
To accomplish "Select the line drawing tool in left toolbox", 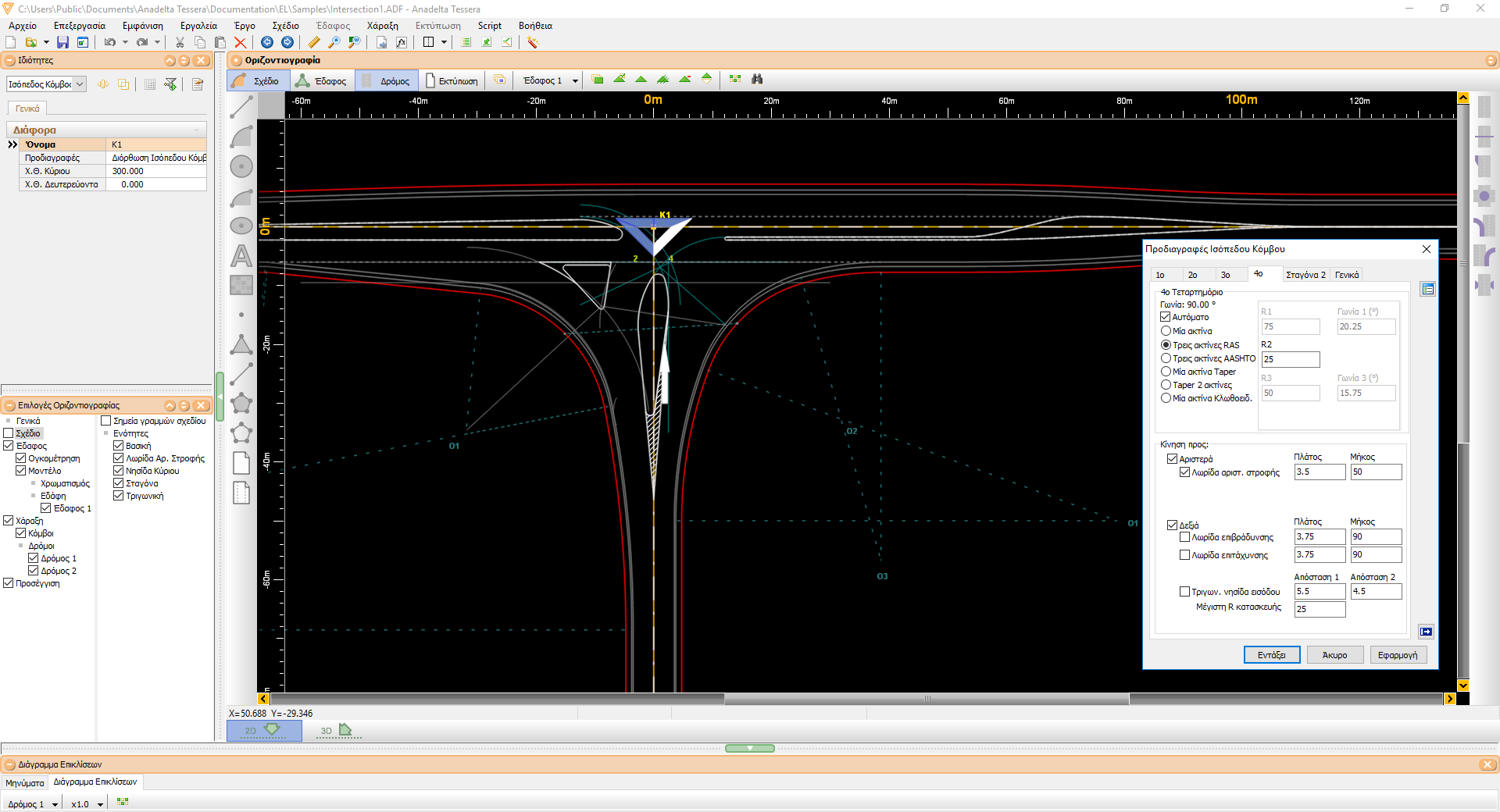I will tap(241, 107).
